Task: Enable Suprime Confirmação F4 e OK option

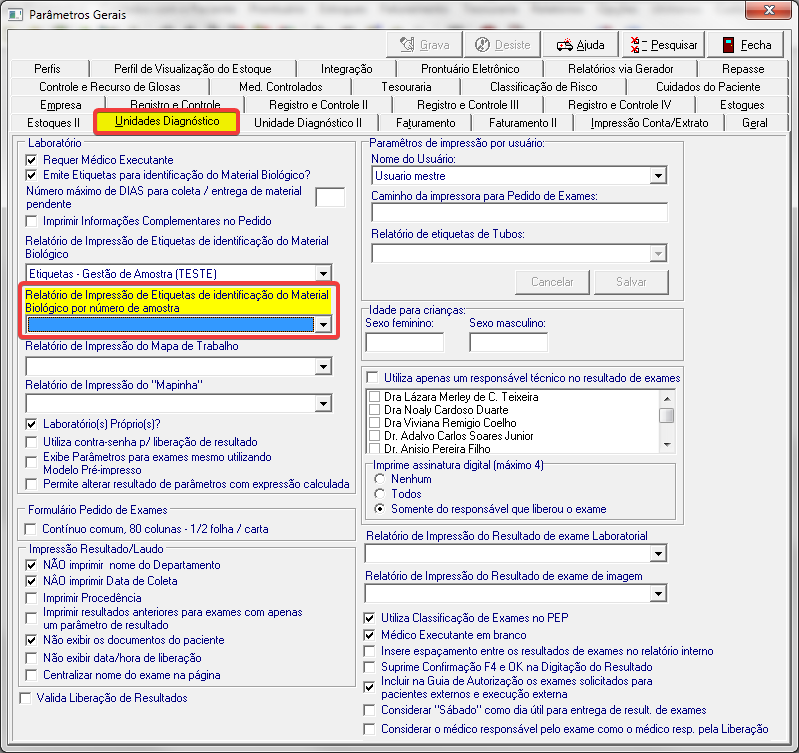Action: tap(369, 667)
